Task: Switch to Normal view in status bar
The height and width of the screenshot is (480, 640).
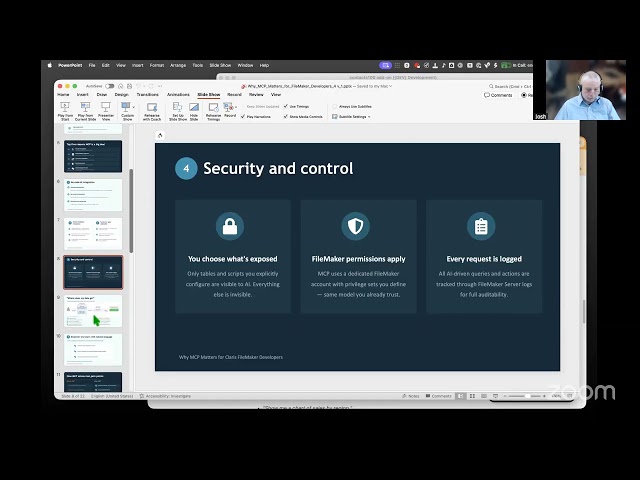Action: click(x=461, y=396)
